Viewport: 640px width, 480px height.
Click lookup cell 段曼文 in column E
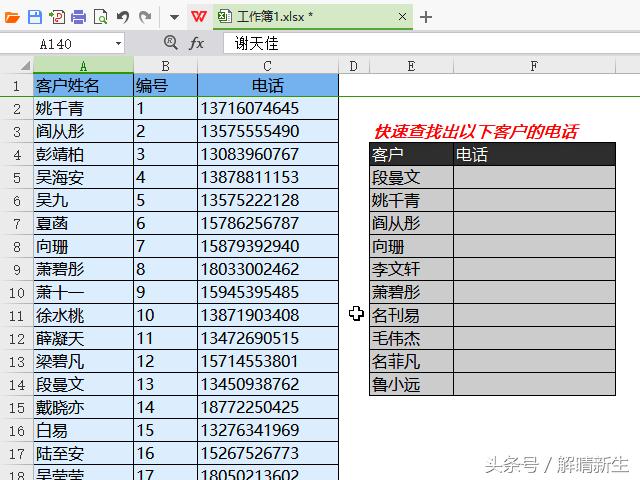411,177
